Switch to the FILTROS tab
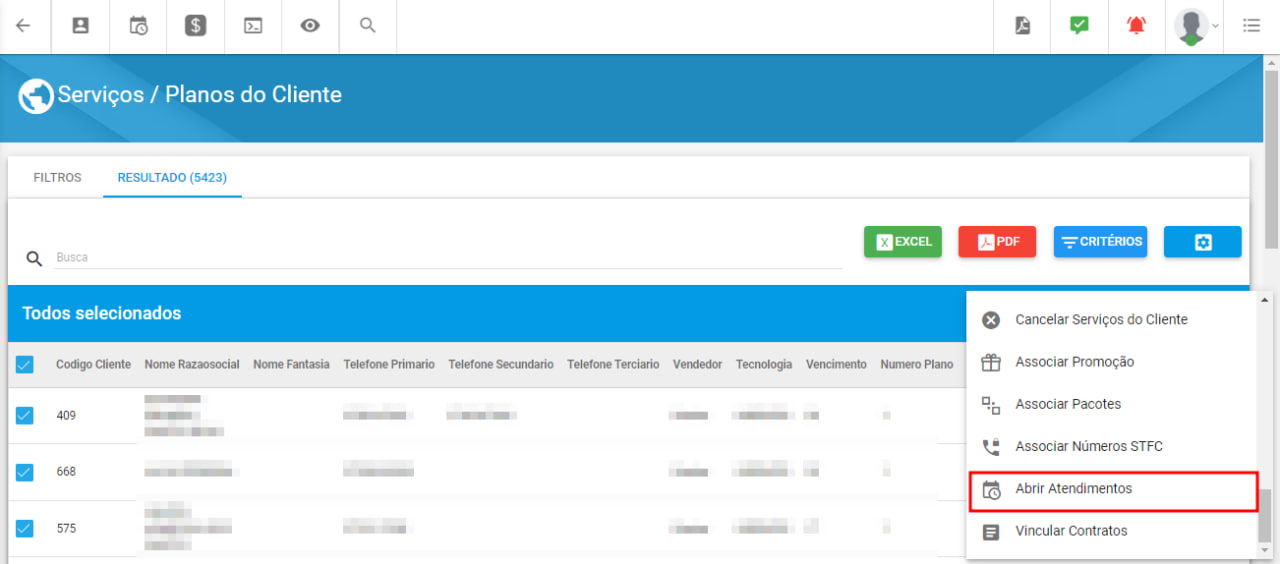Image resolution: width=1280 pixels, height=564 pixels. [x=57, y=177]
